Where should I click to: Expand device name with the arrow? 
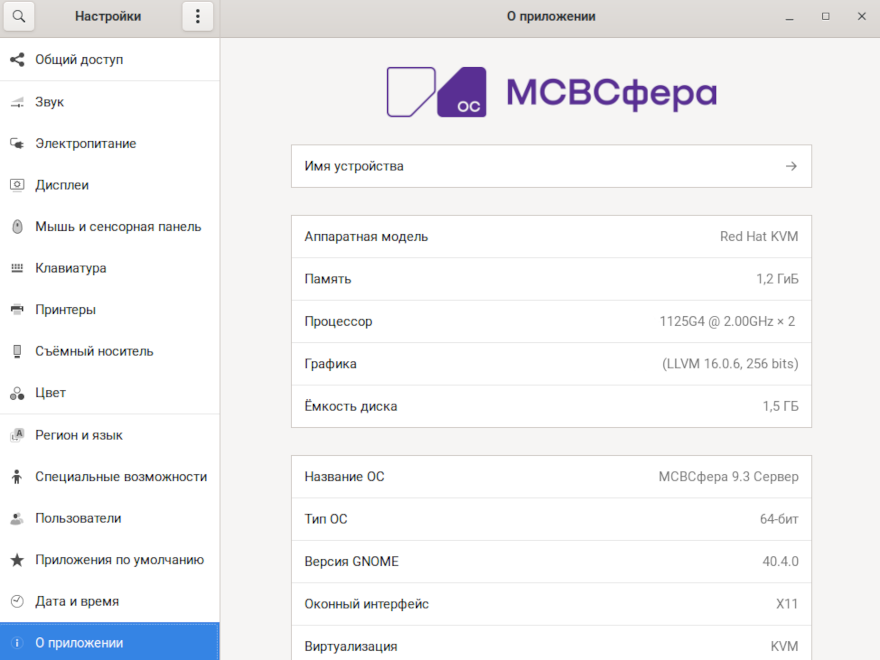coord(791,166)
